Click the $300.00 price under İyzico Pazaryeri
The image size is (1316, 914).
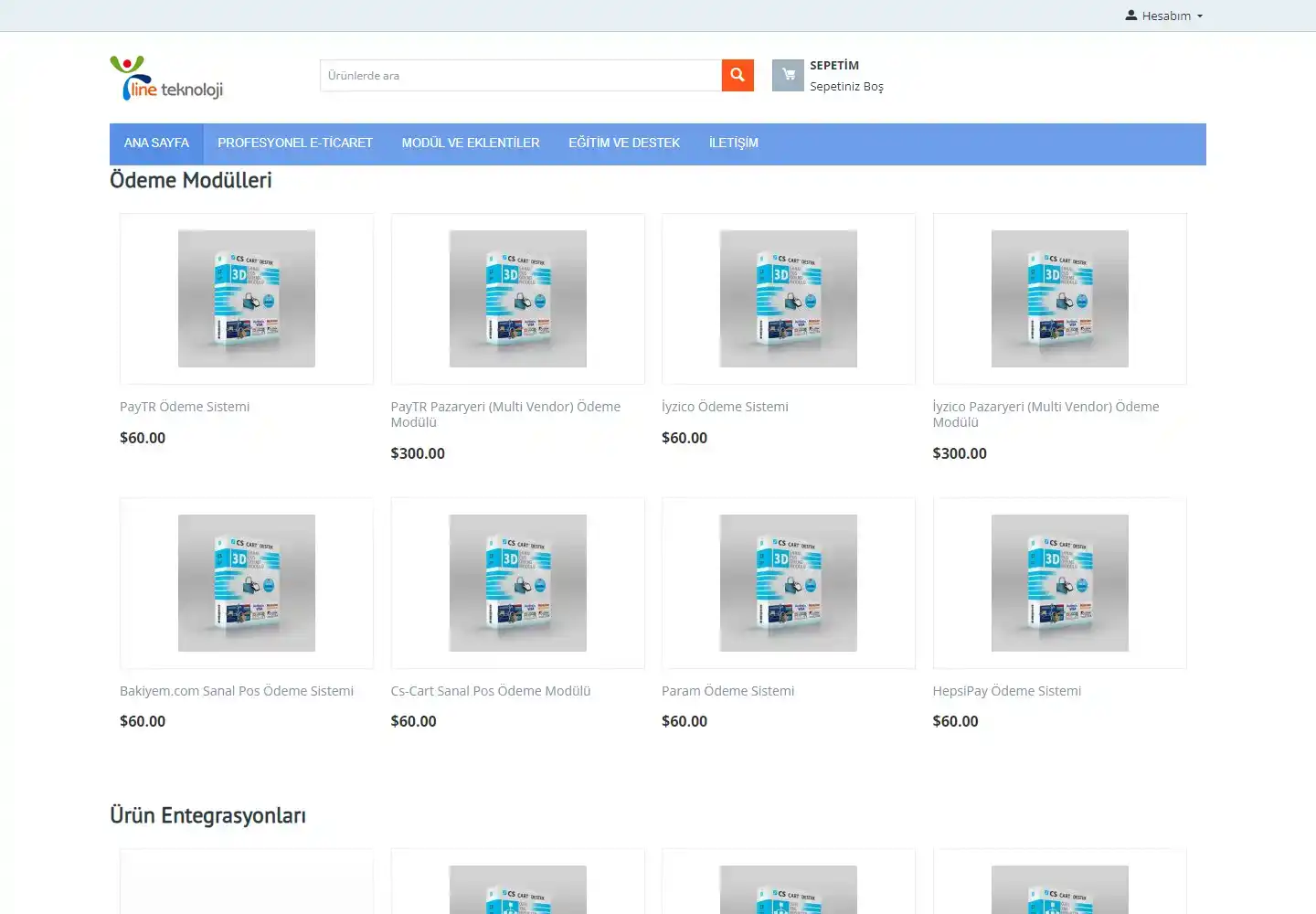[x=960, y=453]
